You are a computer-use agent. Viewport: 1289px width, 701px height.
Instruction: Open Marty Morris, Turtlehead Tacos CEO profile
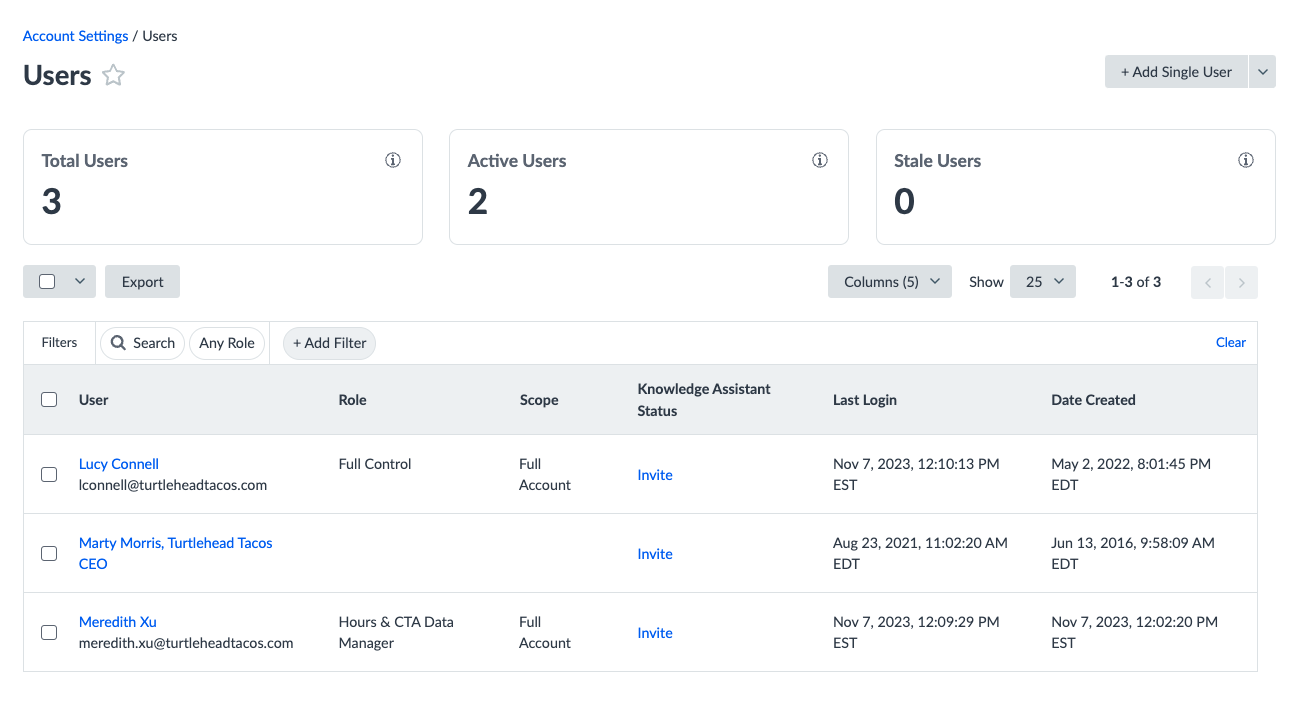coord(176,553)
